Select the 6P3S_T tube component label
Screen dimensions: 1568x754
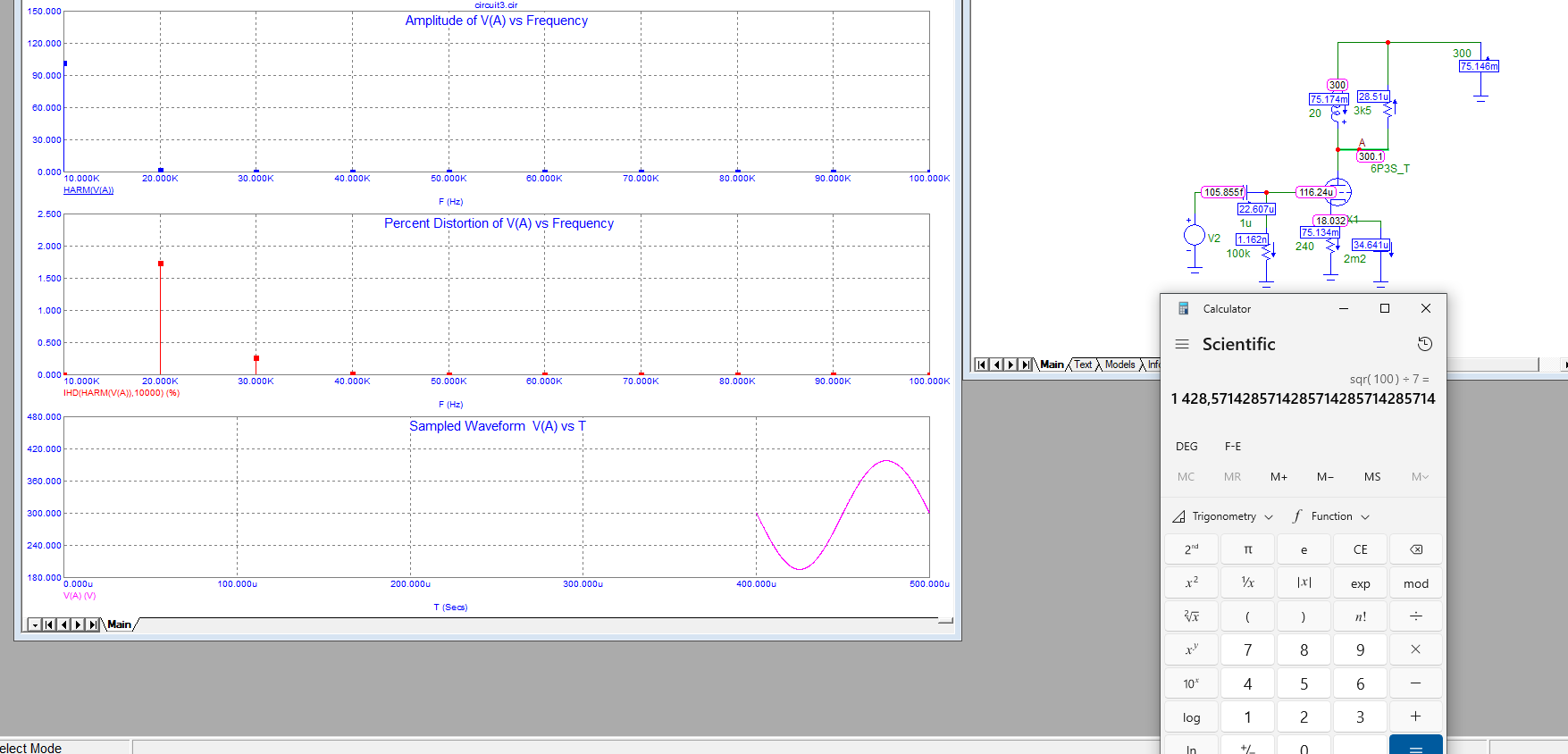[x=1390, y=169]
